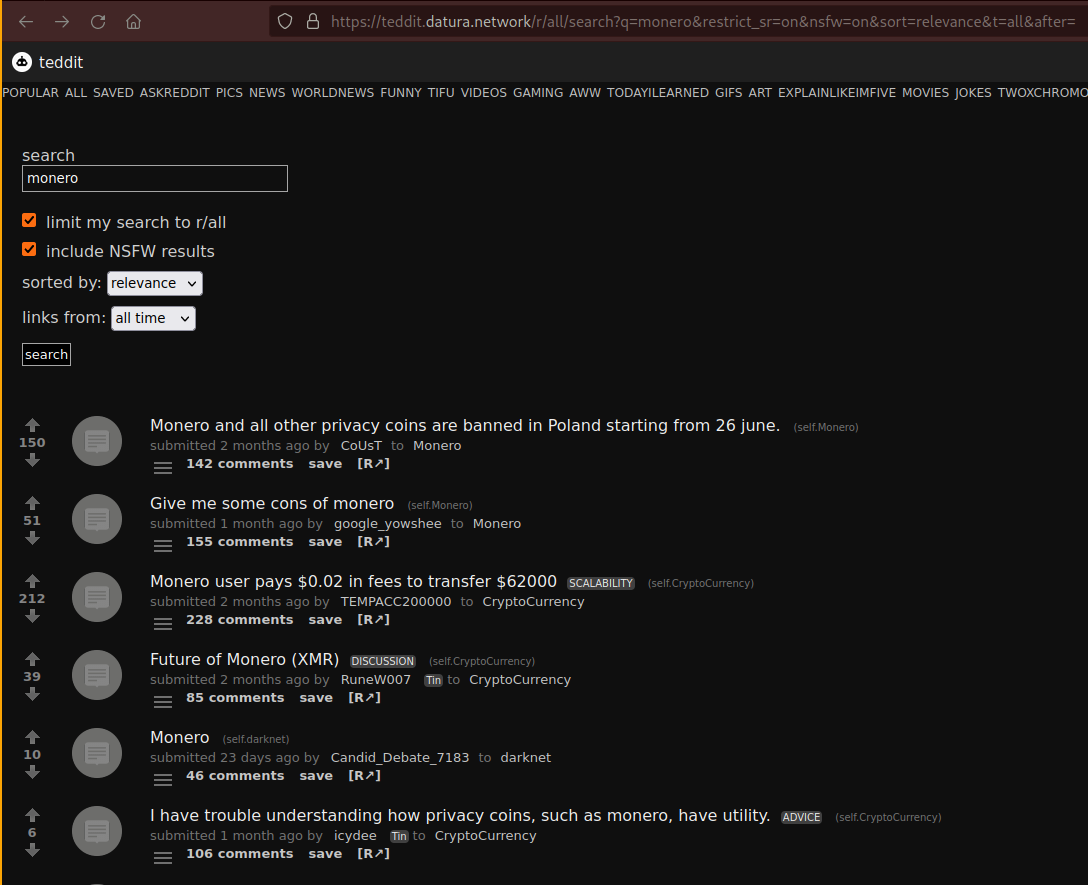Upvote the $0.02 fees transfer post

(x=32, y=581)
